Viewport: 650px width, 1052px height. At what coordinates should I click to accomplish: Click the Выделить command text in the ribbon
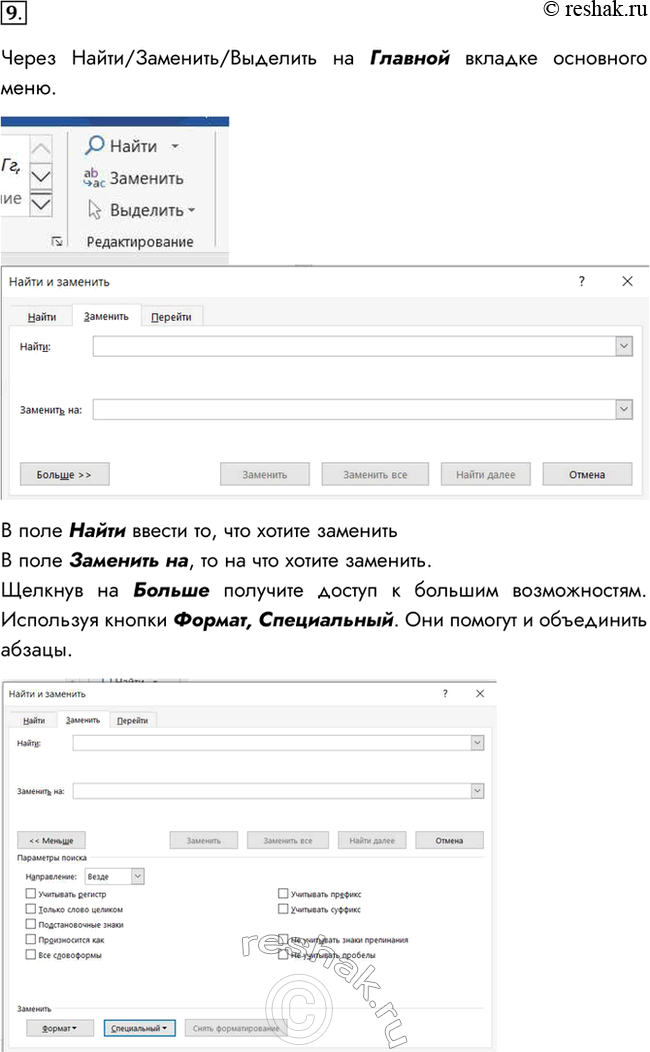(x=147, y=210)
